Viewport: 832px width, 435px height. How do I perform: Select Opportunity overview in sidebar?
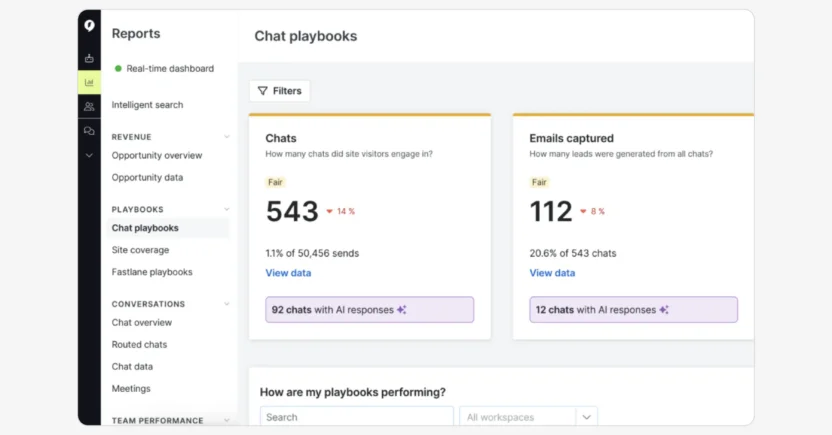157,156
